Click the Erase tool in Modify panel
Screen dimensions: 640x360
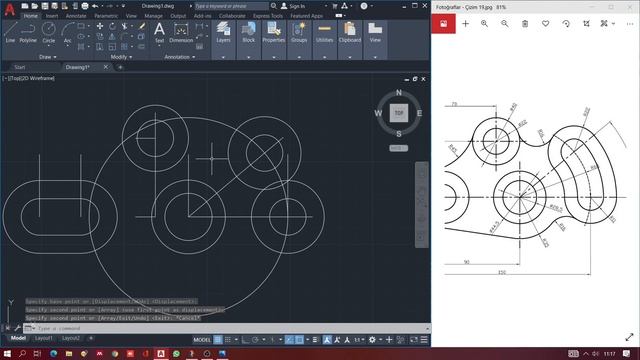(142, 26)
